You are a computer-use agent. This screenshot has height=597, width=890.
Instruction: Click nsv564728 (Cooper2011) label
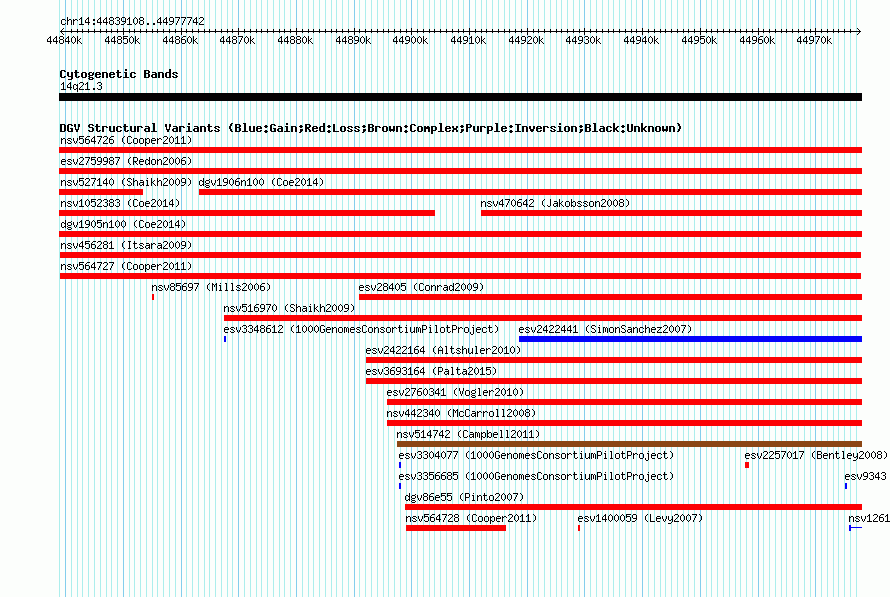(x=471, y=518)
